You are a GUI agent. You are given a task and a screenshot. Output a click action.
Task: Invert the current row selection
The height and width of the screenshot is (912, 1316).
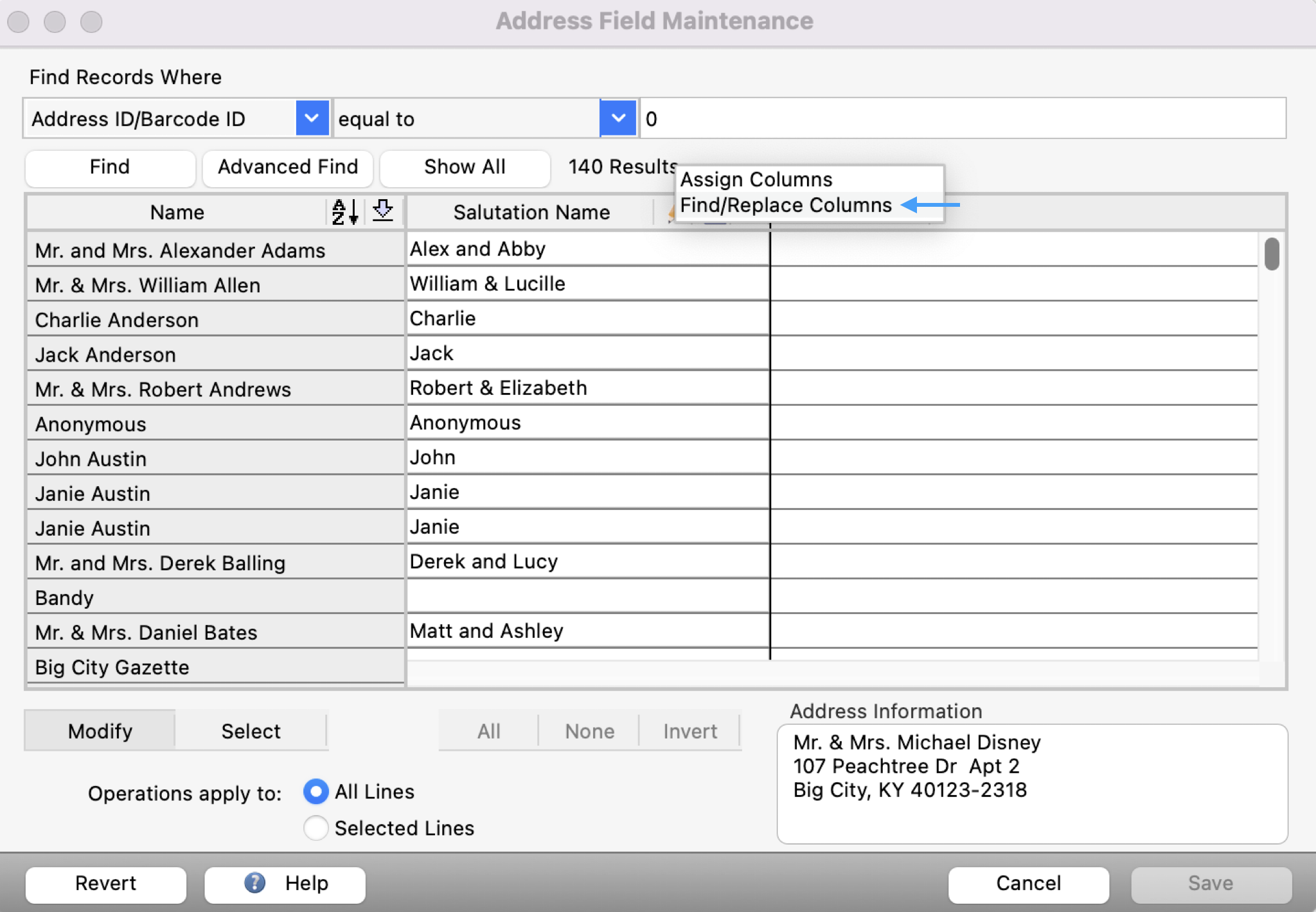tap(689, 731)
